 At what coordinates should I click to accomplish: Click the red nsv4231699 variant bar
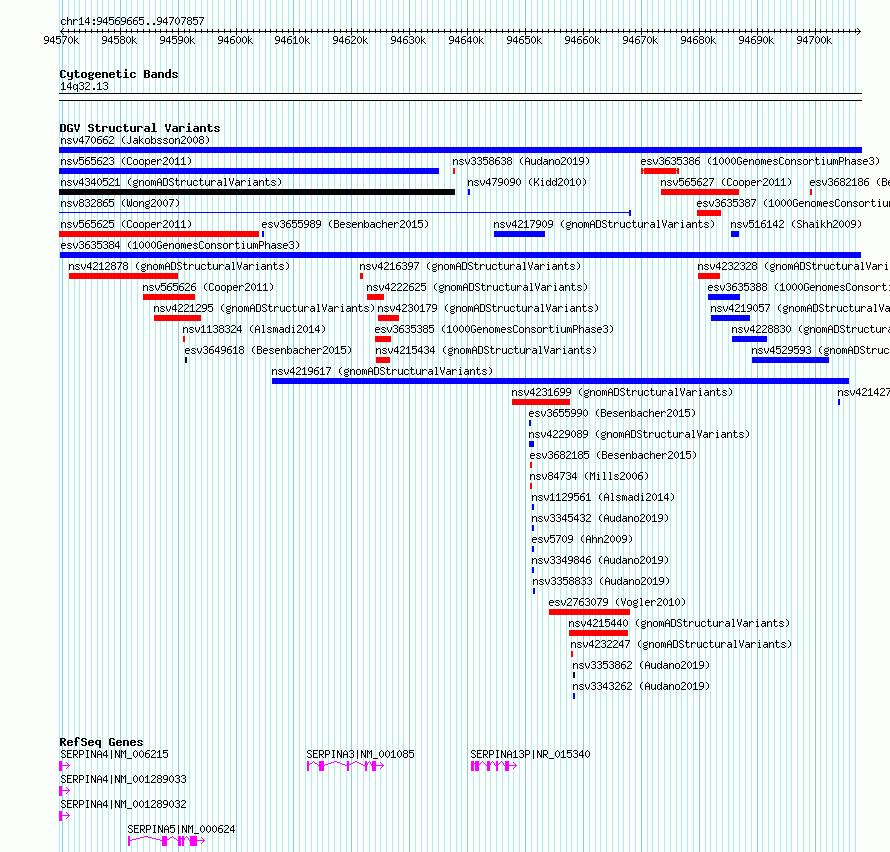541,402
